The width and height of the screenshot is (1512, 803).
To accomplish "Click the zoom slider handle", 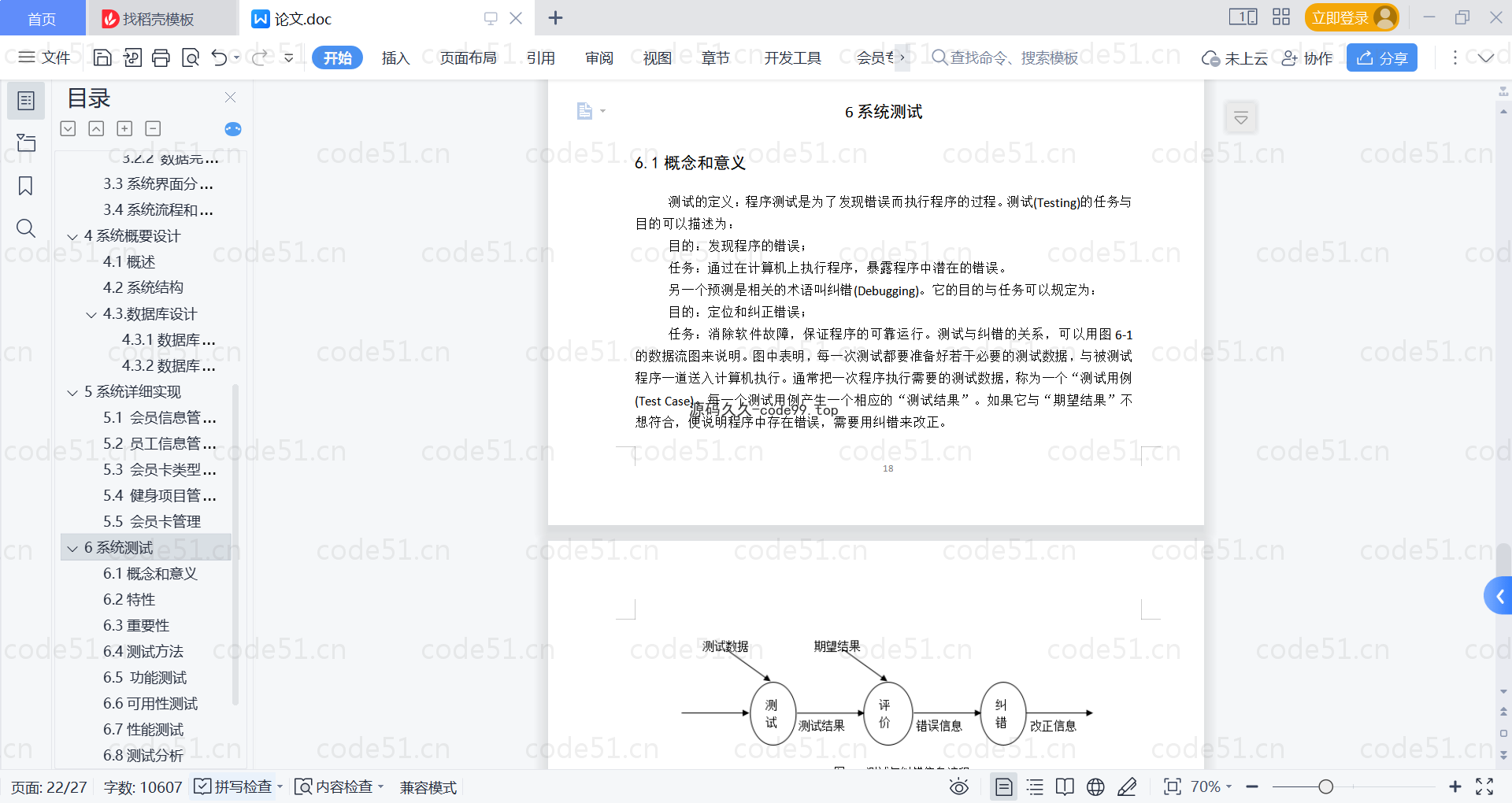I will click(x=1326, y=786).
